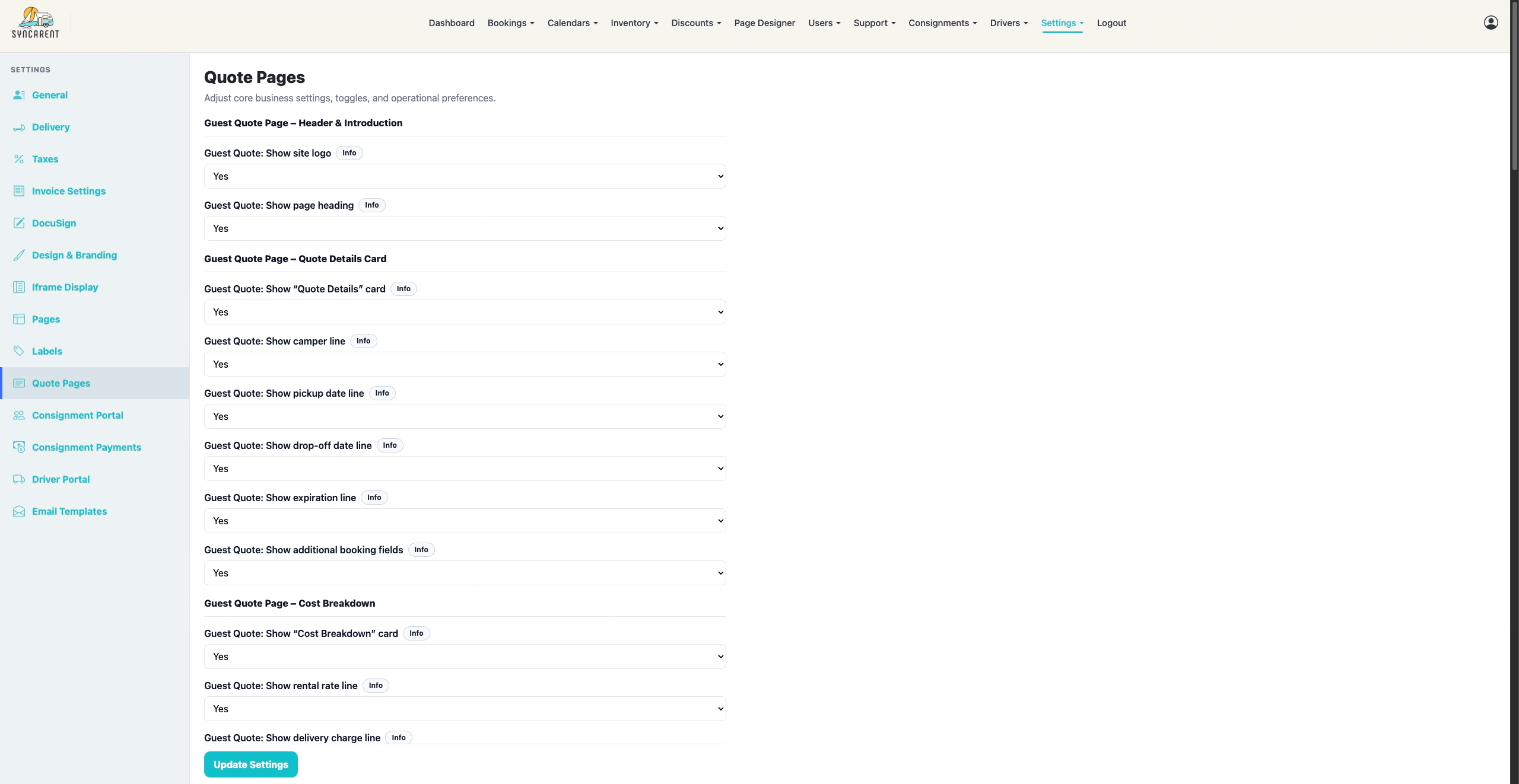Screen dimensions: 1519x784
Task: Expand the Inventory menu
Action: [634, 23]
